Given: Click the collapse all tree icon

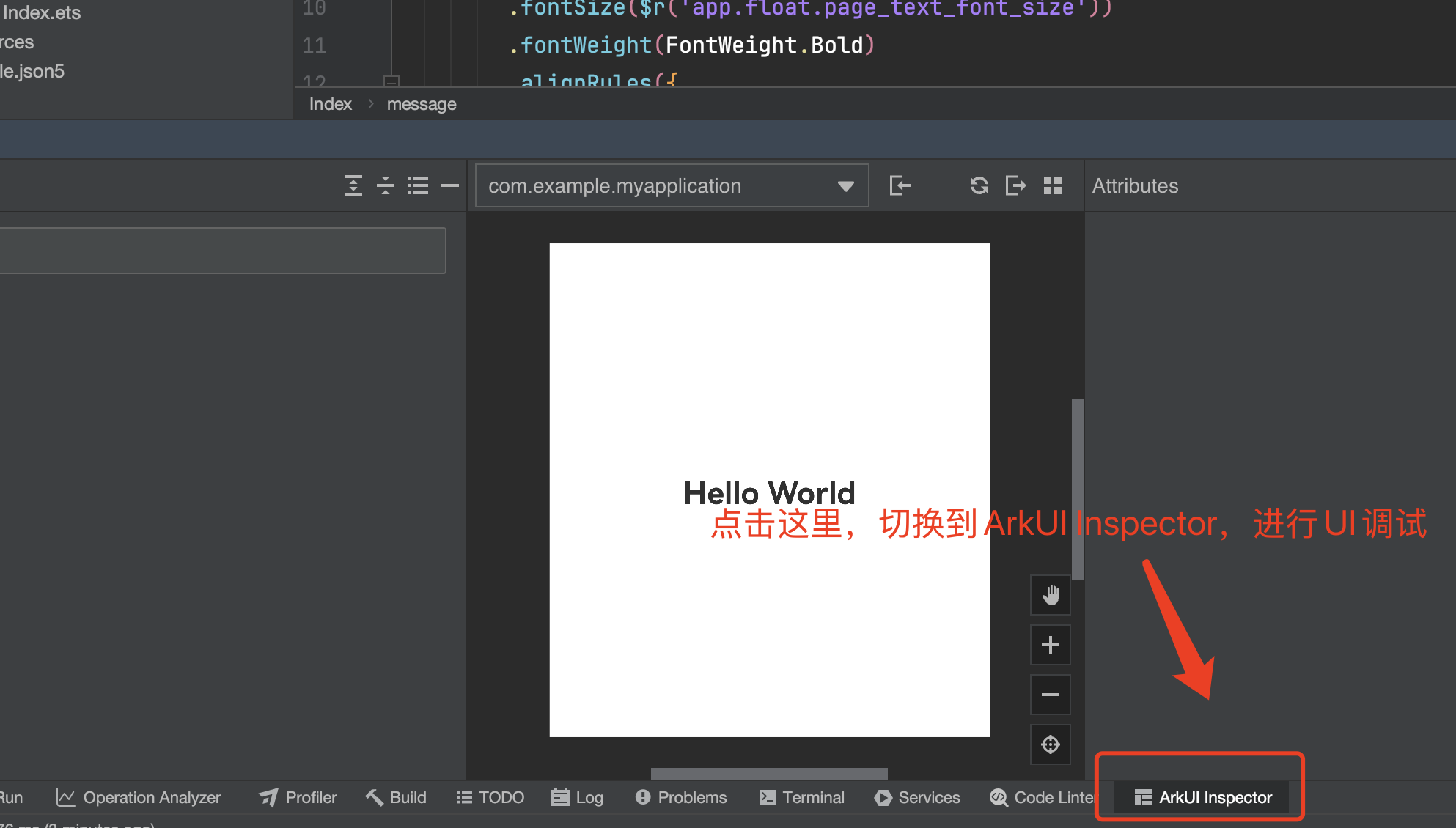Looking at the screenshot, I should click(x=386, y=185).
